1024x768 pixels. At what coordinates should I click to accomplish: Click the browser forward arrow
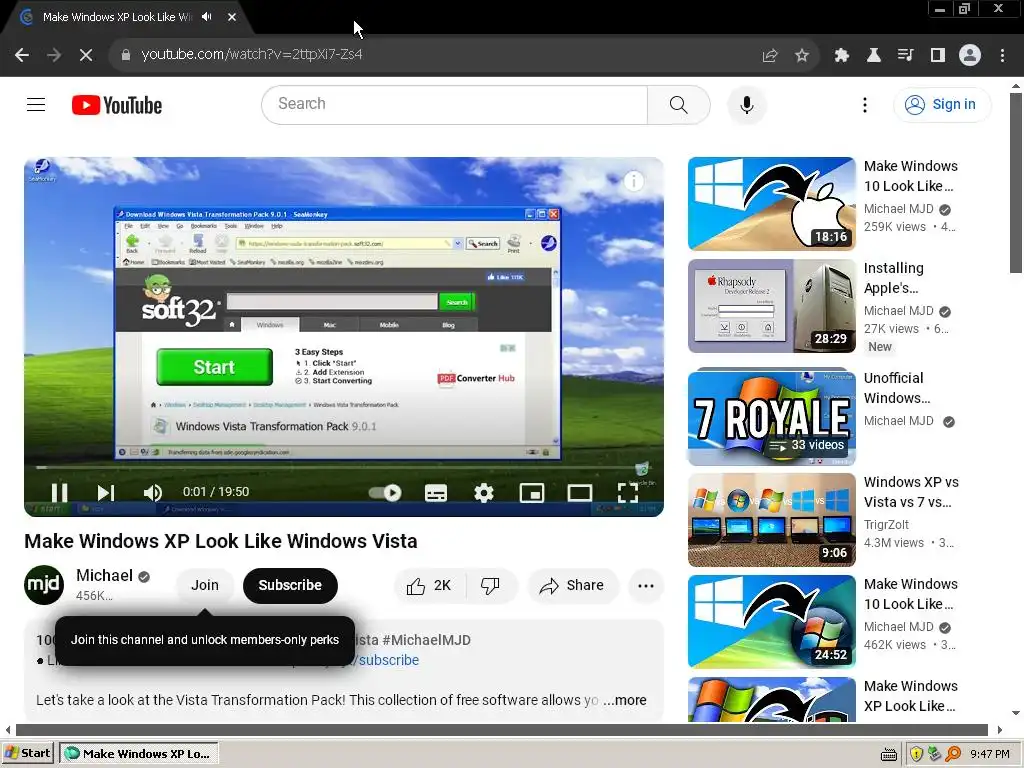[x=54, y=55]
